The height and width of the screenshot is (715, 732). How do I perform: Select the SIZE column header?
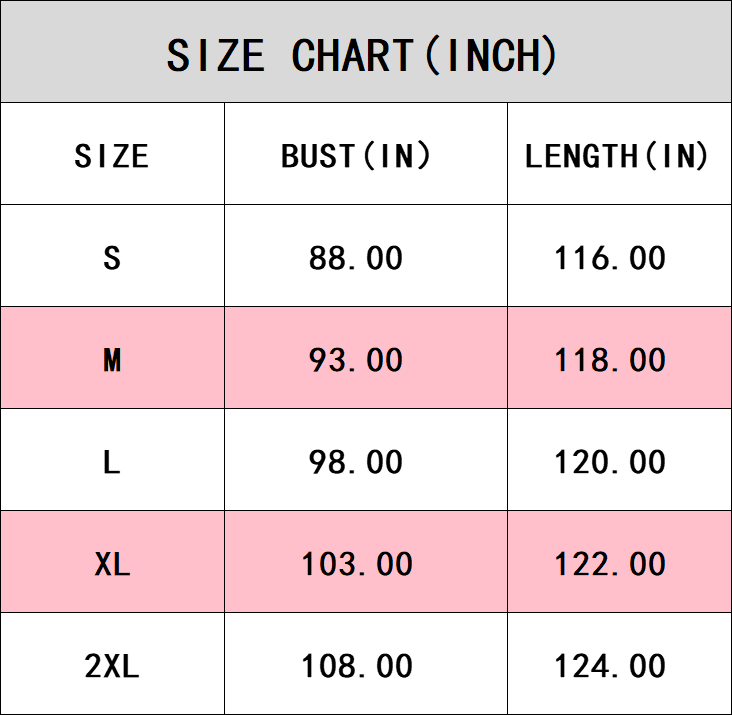[x=112, y=156]
